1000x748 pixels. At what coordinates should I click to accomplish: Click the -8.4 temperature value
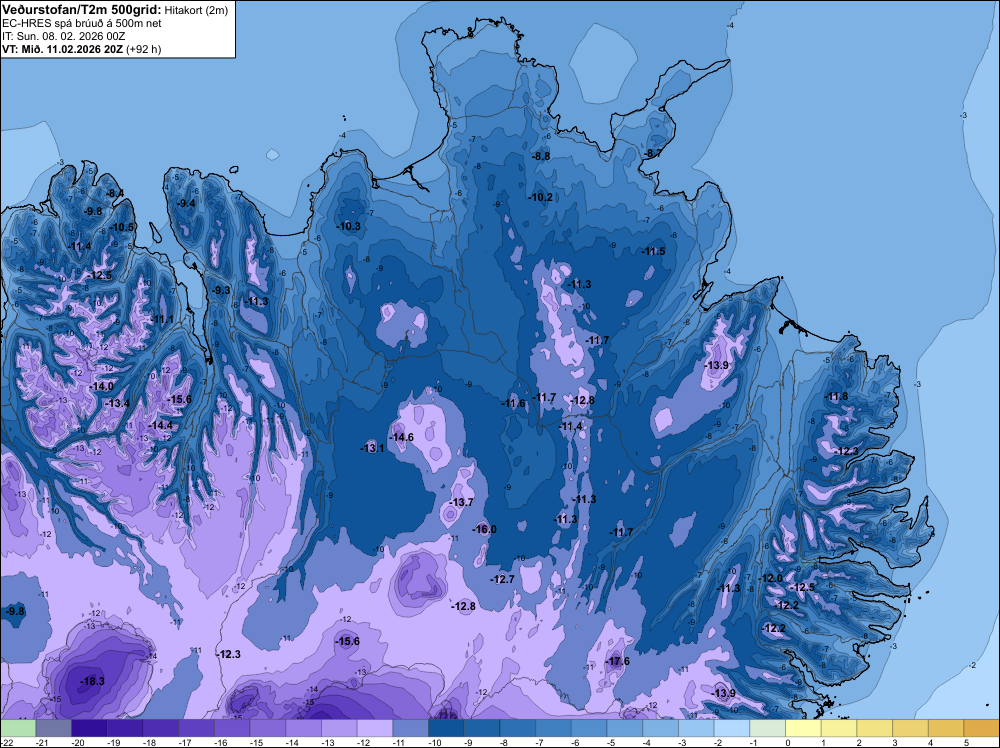coord(115,193)
